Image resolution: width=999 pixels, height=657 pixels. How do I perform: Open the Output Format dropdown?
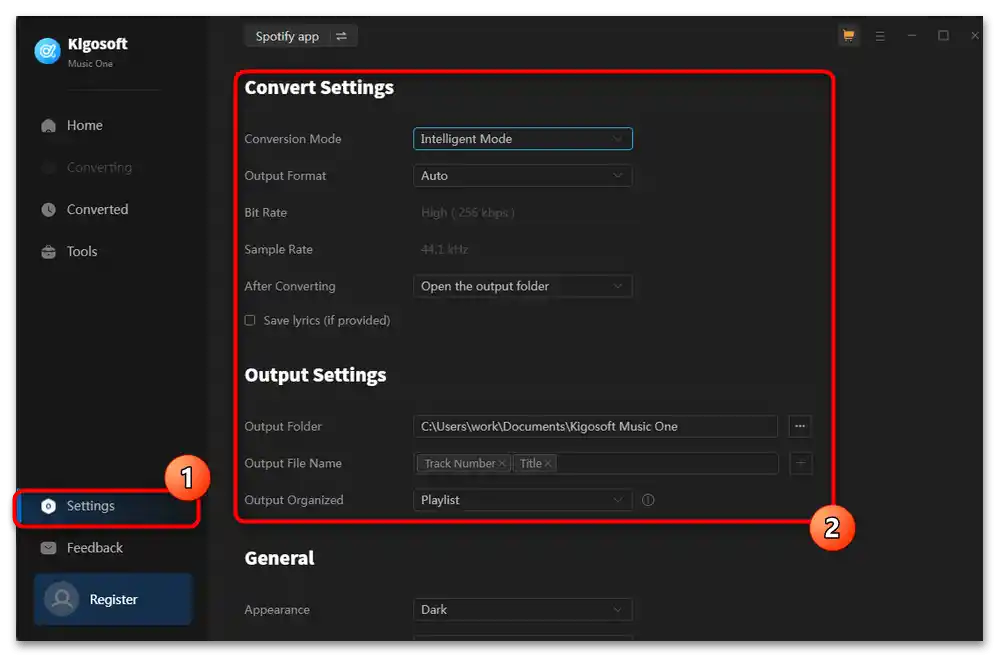click(x=522, y=176)
